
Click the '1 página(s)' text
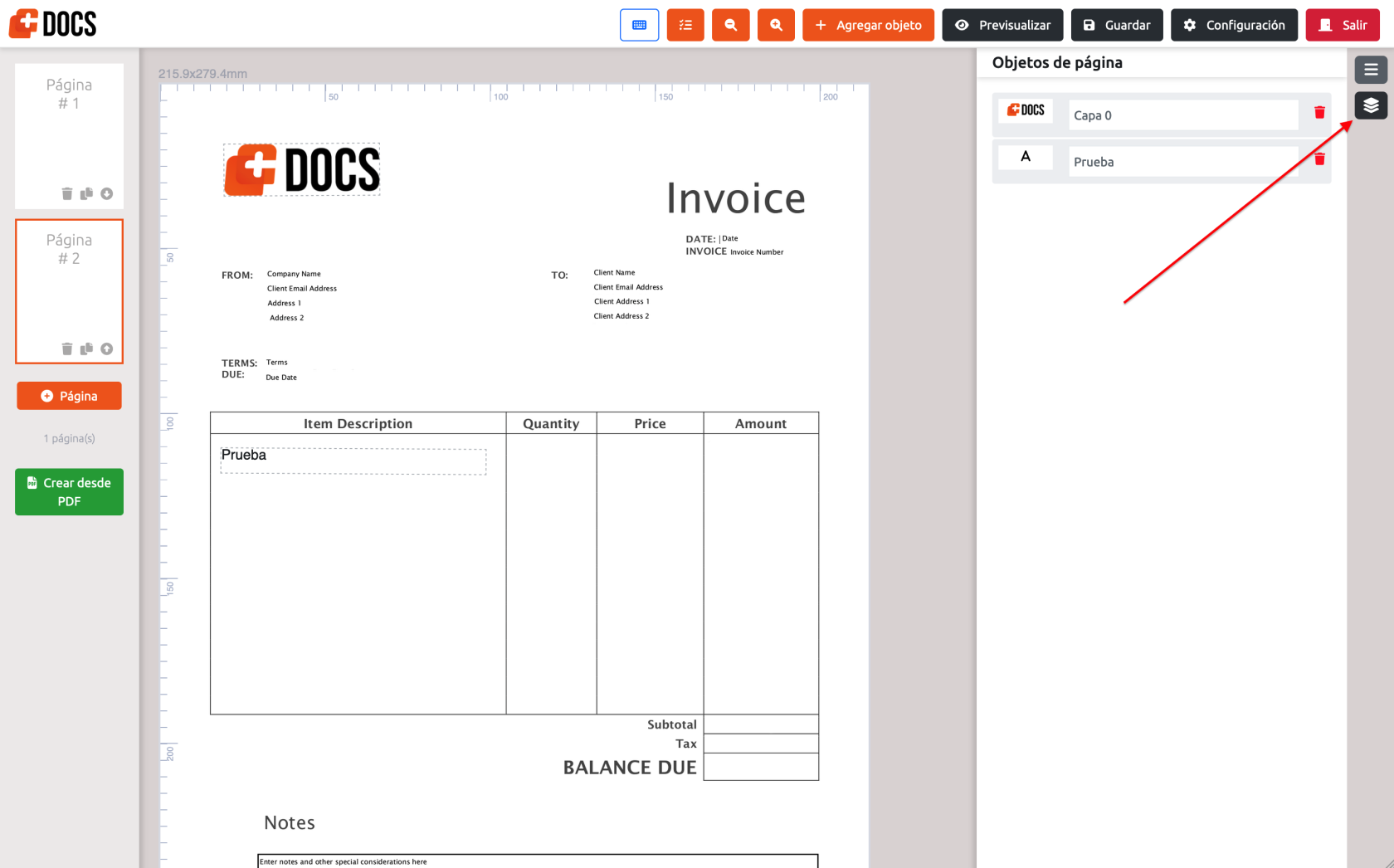69,438
